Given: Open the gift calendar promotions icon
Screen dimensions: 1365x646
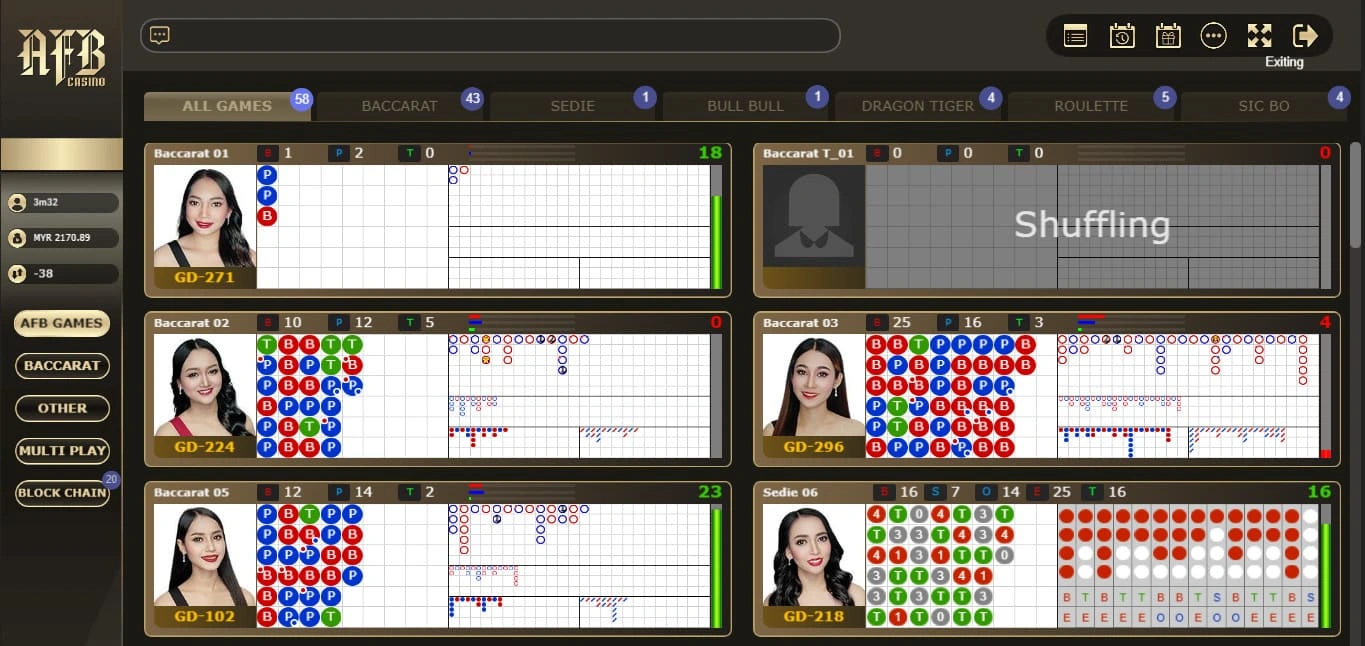Looking at the screenshot, I should (x=1168, y=36).
